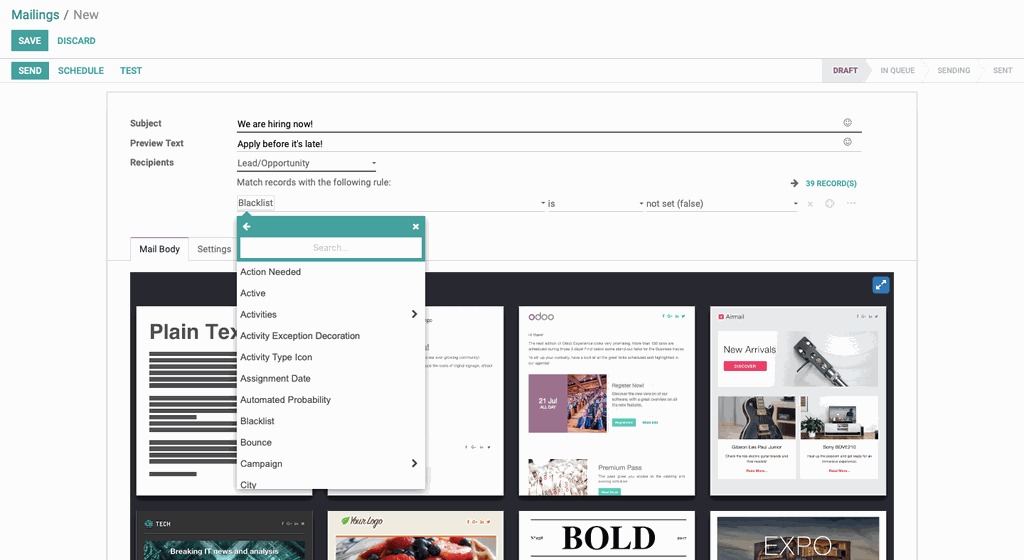
Task: Open emoji picker for Preview Text field
Action: [847, 142]
